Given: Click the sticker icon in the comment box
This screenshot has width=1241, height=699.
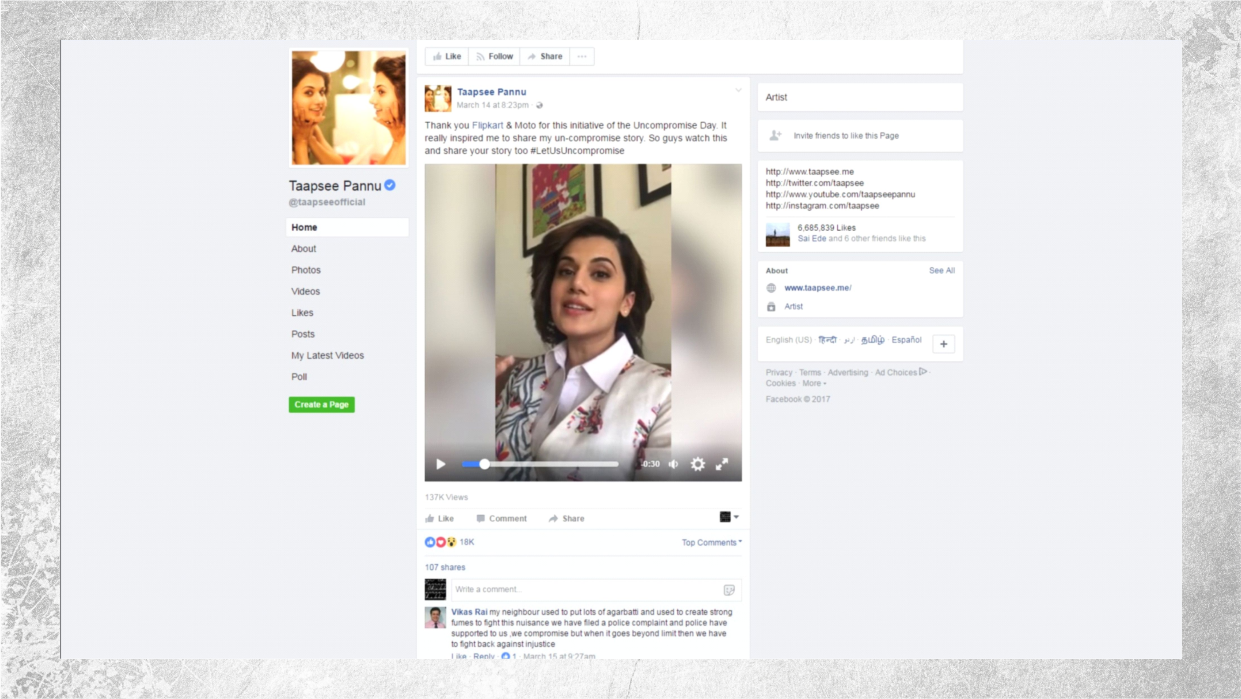Looking at the screenshot, I should pos(729,590).
